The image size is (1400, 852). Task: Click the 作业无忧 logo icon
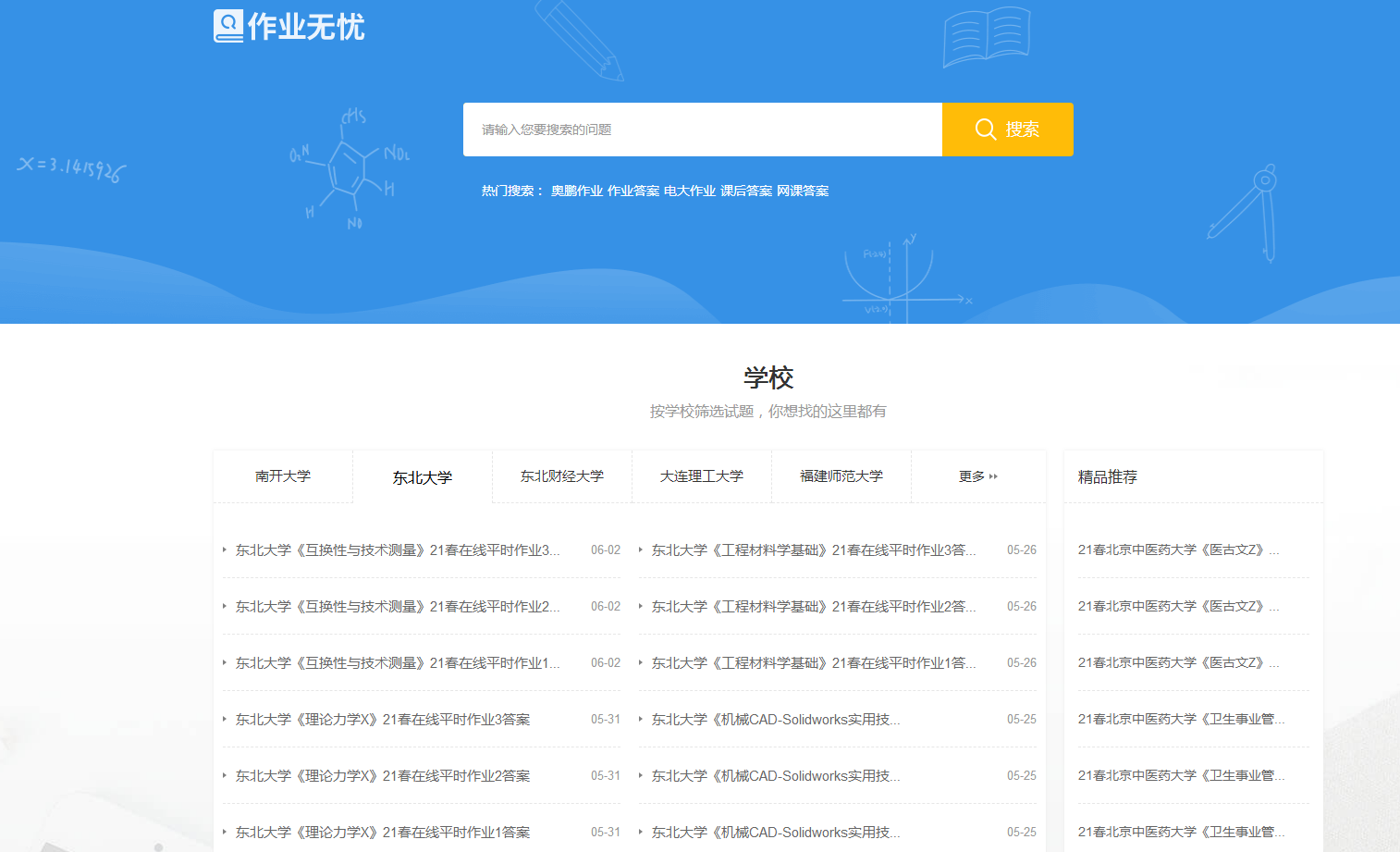coord(228,26)
